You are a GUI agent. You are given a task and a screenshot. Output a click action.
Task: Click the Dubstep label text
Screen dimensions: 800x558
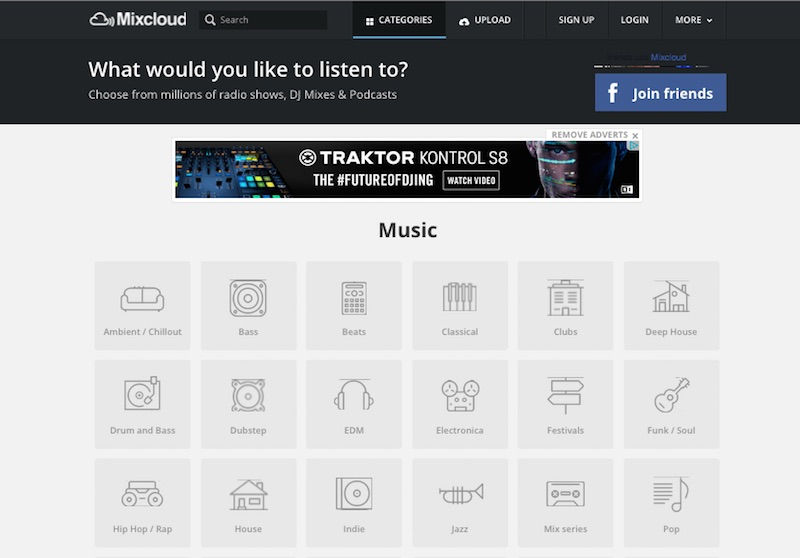pos(248,430)
